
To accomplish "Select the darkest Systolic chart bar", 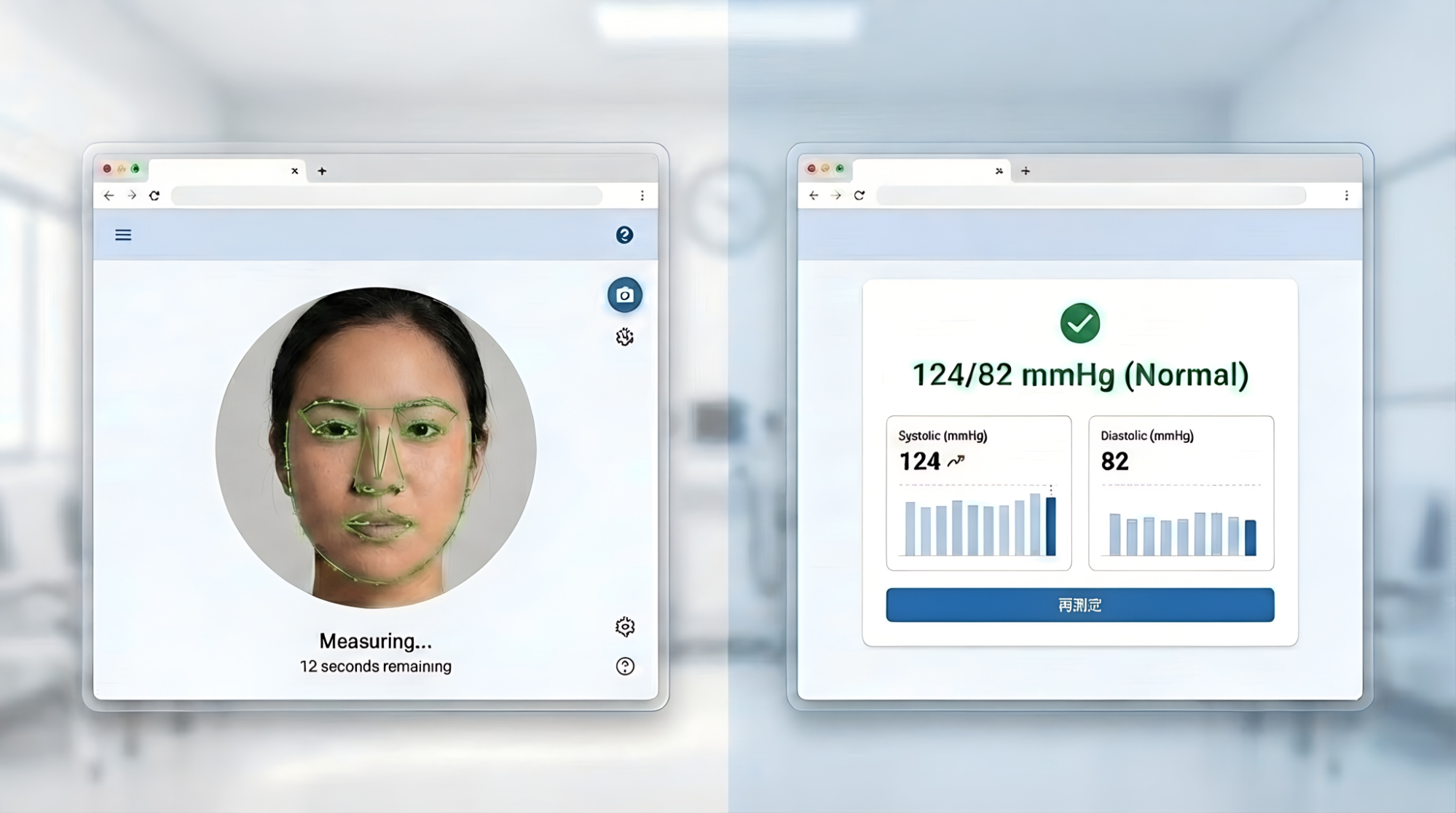I will point(1050,526).
